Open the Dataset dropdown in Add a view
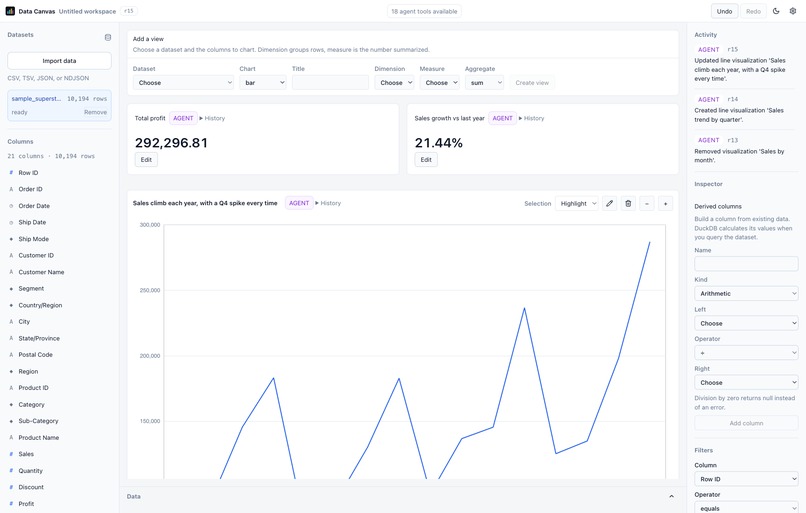The height and width of the screenshot is (513, 806). [183, 83]
